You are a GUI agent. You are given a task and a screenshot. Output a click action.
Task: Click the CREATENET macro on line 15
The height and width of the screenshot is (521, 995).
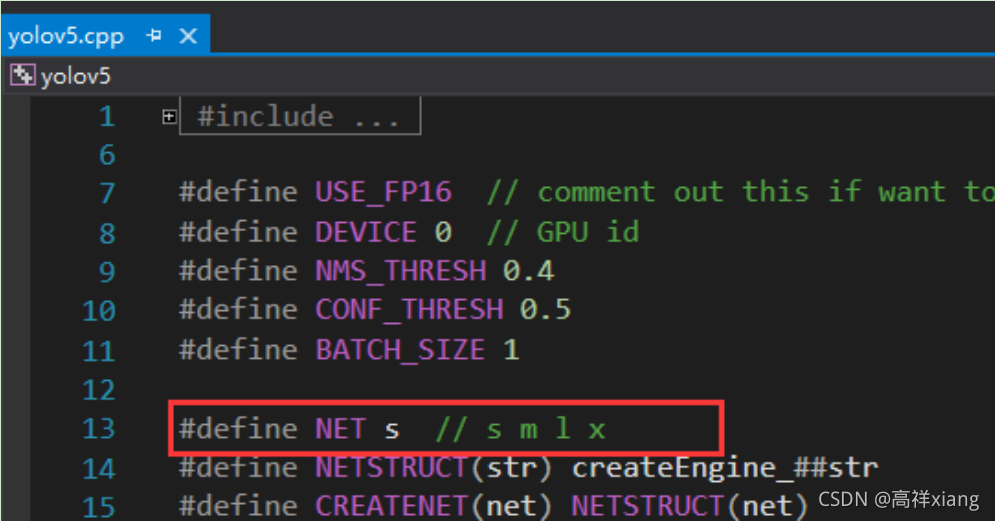click(x=392, y=506)
